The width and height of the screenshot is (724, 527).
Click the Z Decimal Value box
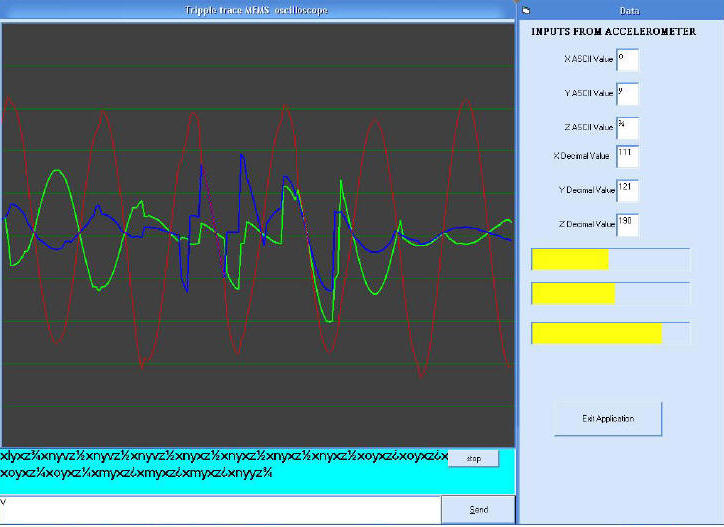(x=628, y=224)
